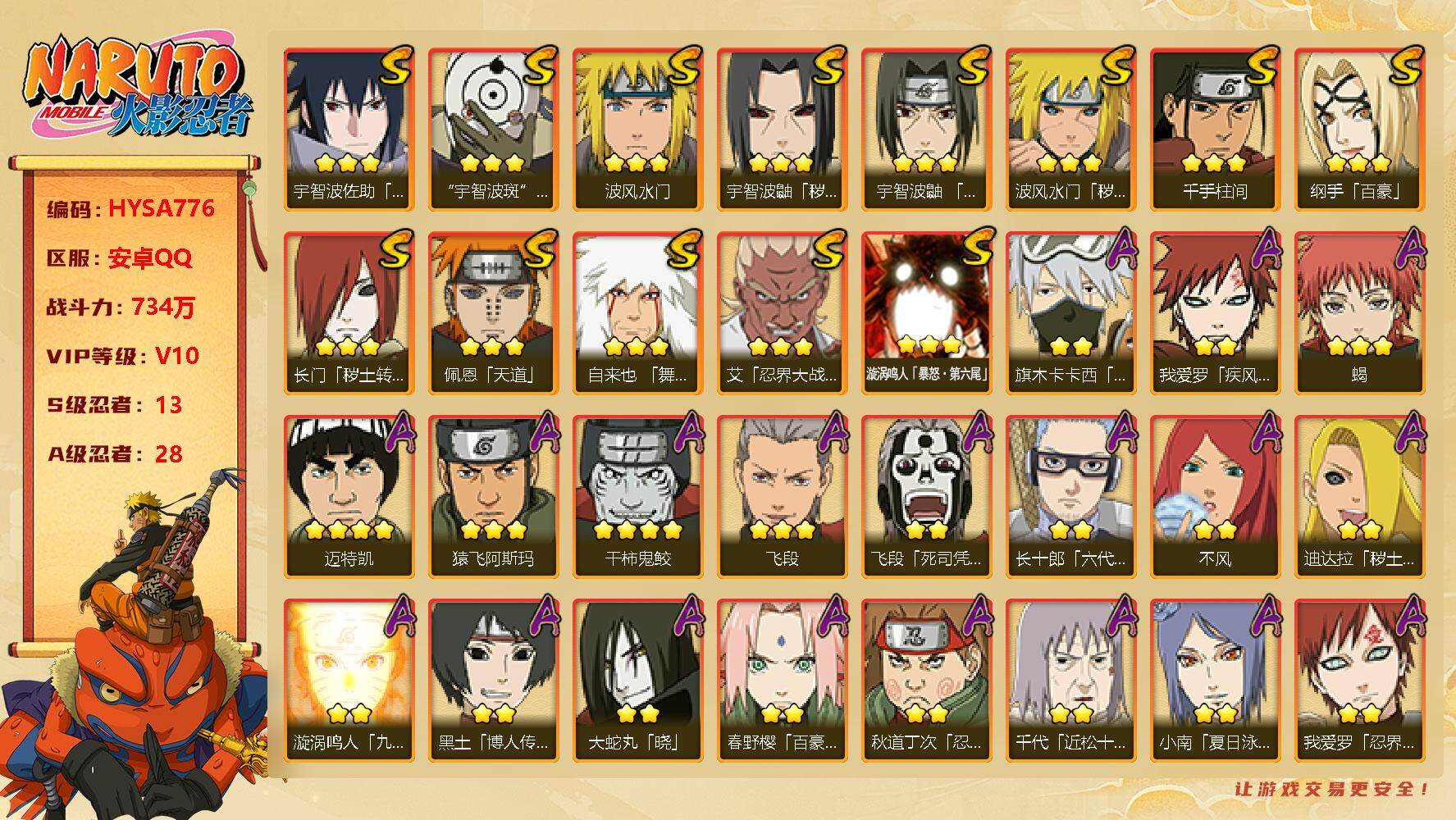Click the 佩恩「天道」 ninja portrait
The width and height of the screenshot is (1456, 820).
[493, 313]
